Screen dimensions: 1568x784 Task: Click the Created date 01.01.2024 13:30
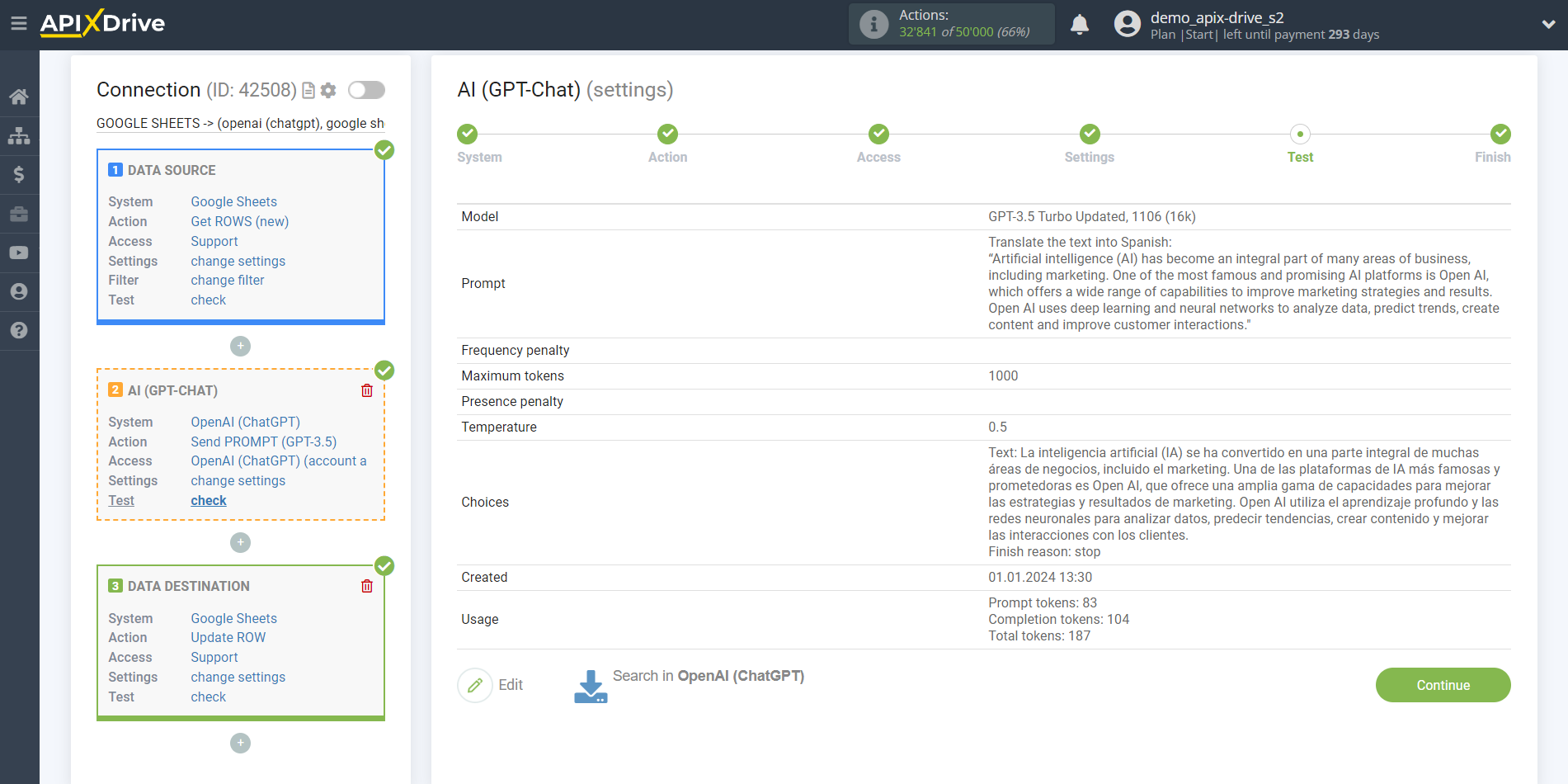point(1039,578)
